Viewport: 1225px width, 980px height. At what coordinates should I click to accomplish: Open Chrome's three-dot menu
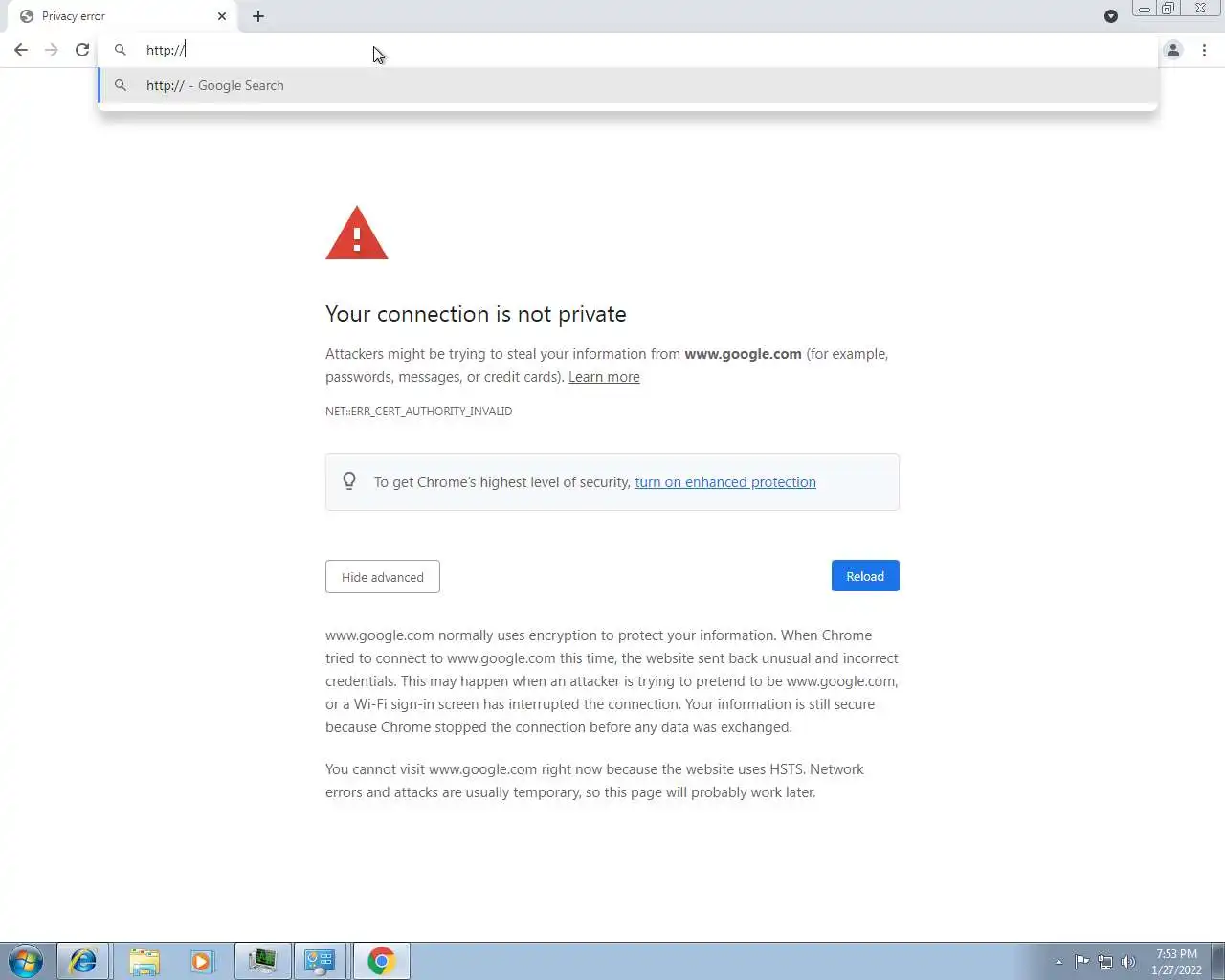(1204, 50)
